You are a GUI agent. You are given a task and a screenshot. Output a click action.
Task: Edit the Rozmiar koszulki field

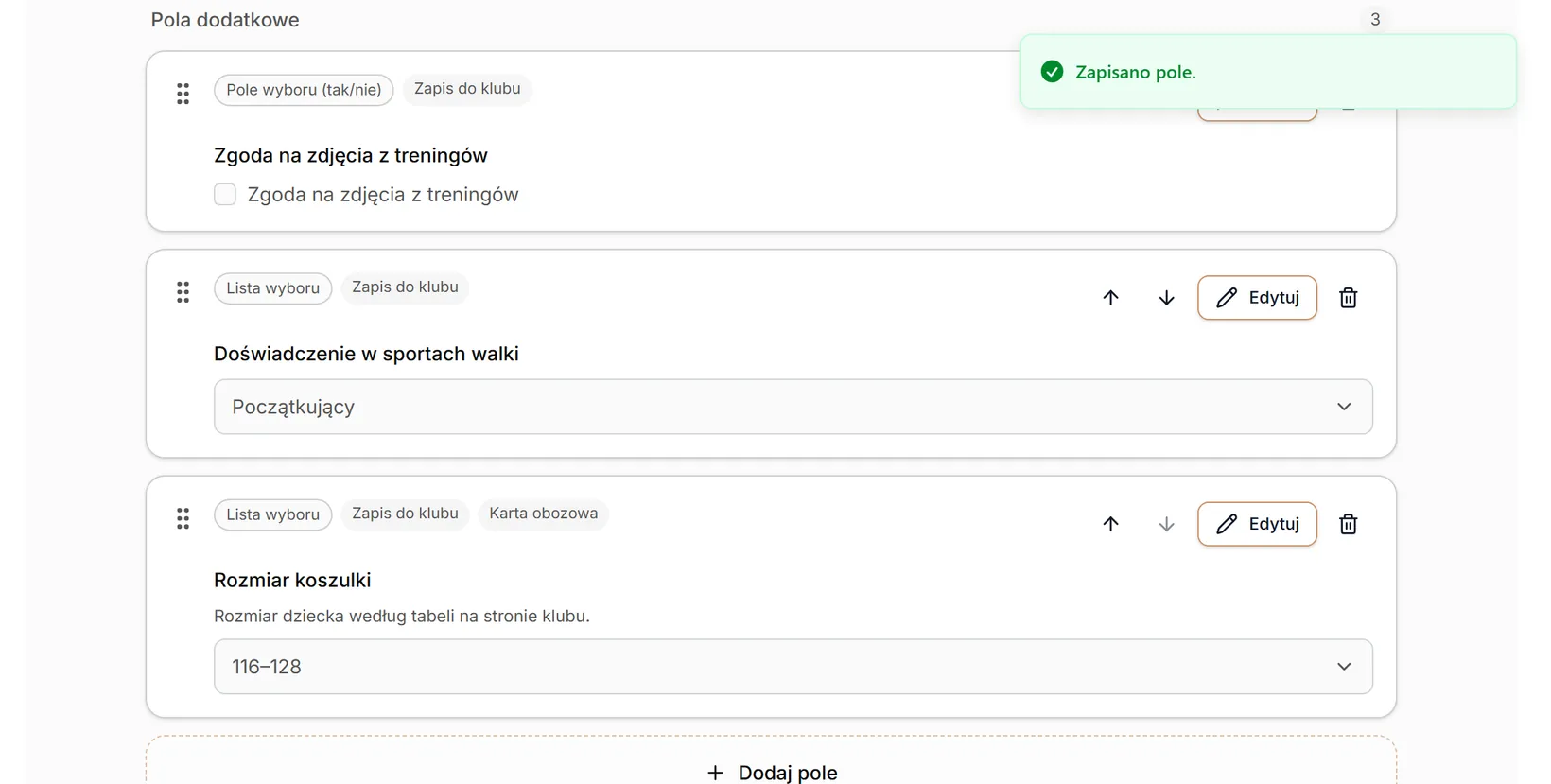click(x=1257, y=524)
